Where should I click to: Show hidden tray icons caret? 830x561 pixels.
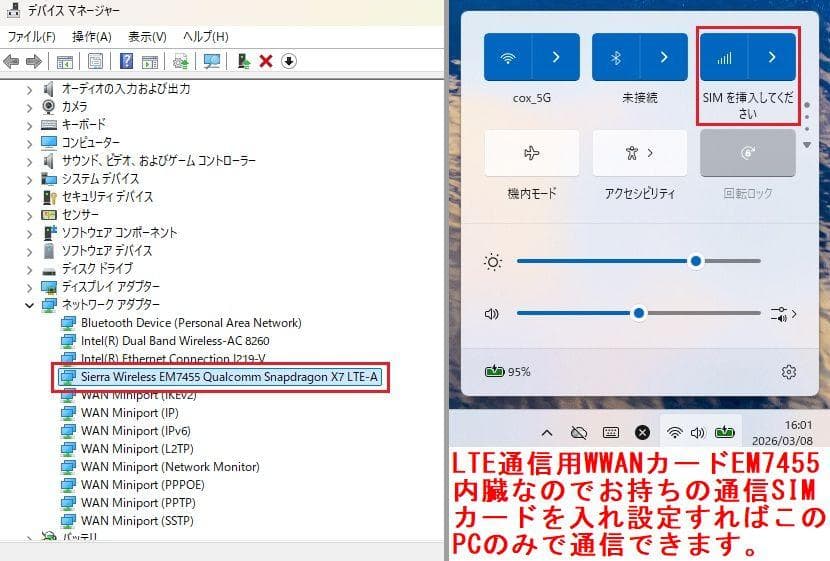pyautogui.click(x=547, y=433)
